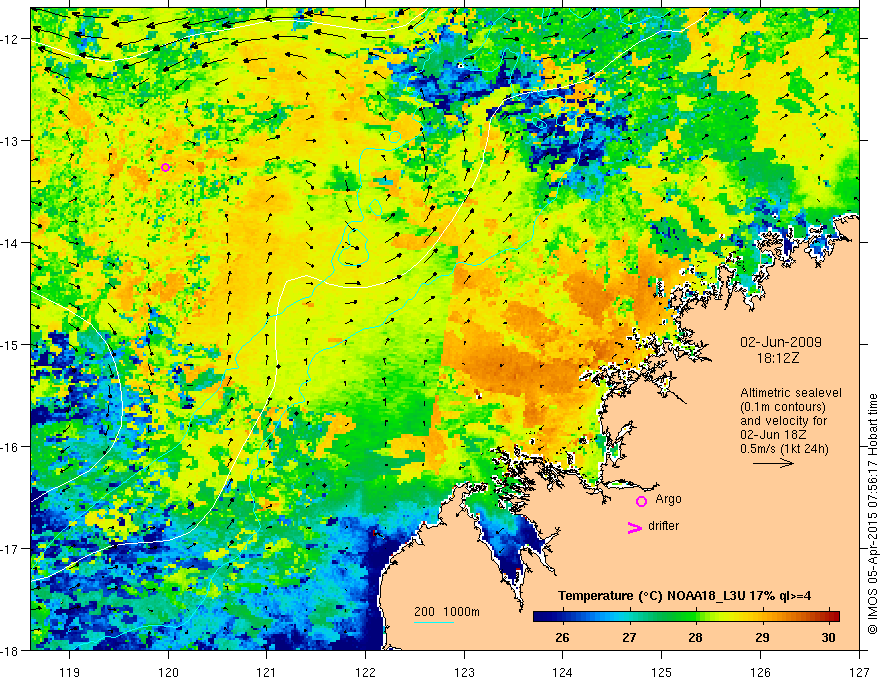Click the 'drifter' legend label
Viewport: 880px width, 680px height.
[x=663, y=526]
